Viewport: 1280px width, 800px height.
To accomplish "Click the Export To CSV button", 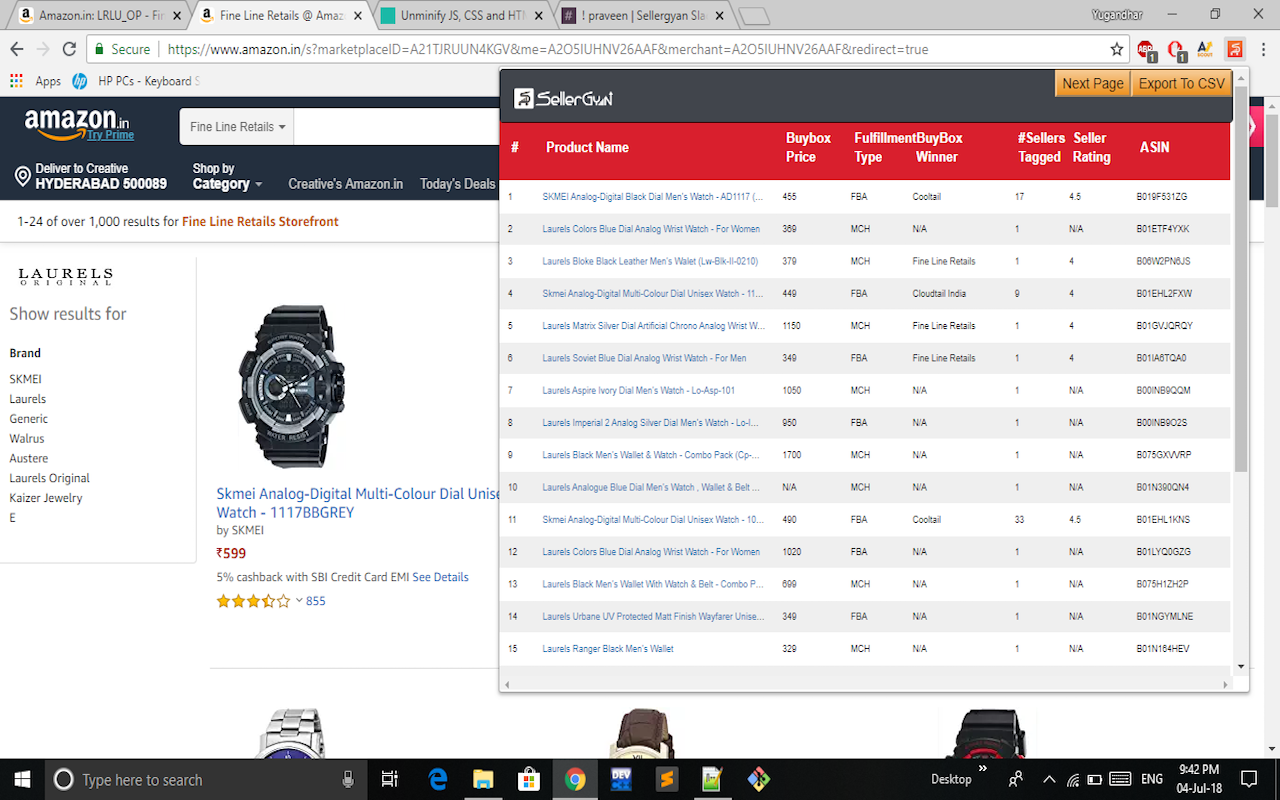I will [x=1181, y=84].
